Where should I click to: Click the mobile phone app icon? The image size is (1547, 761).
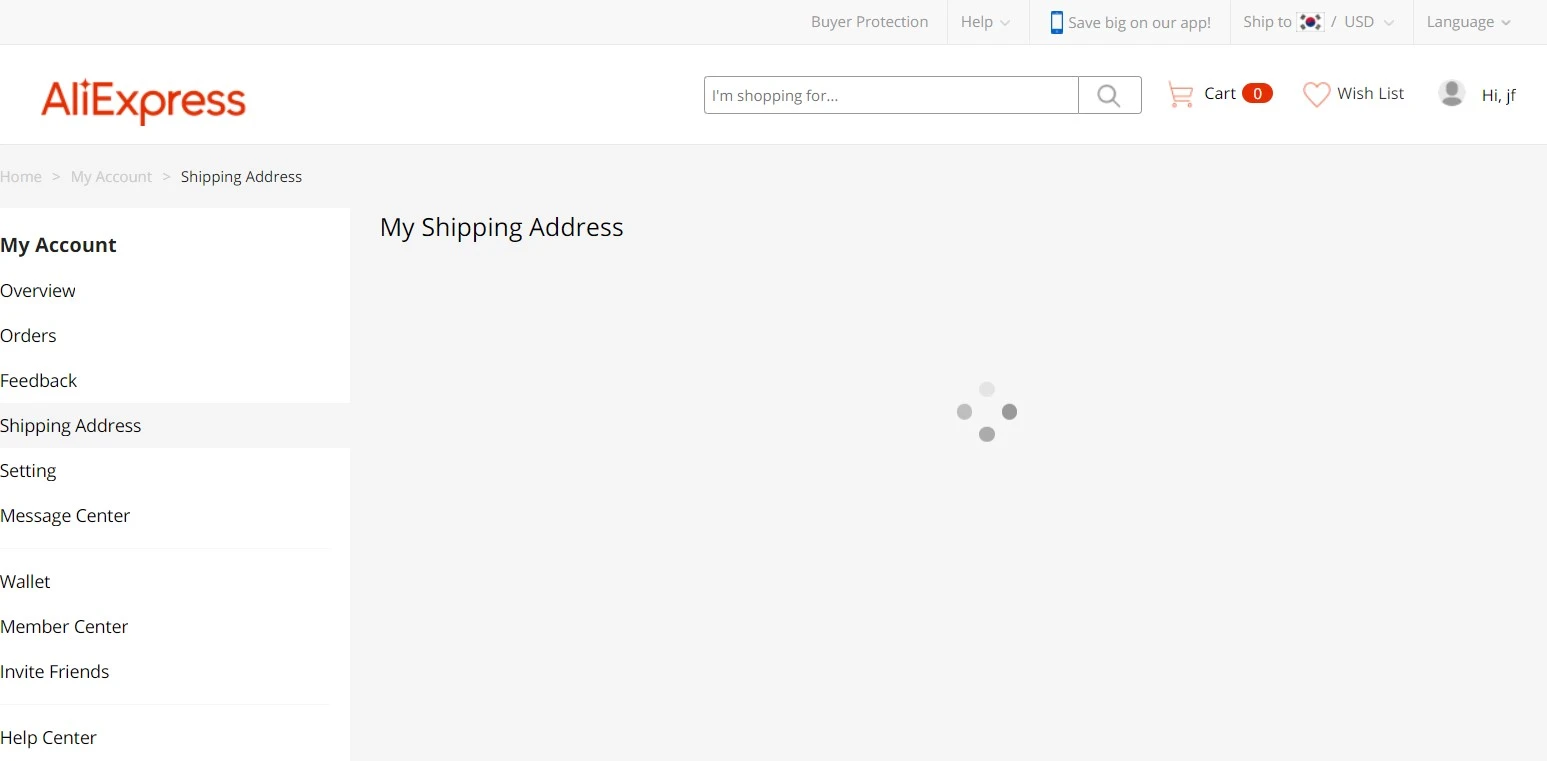[x=1056, y=22]
